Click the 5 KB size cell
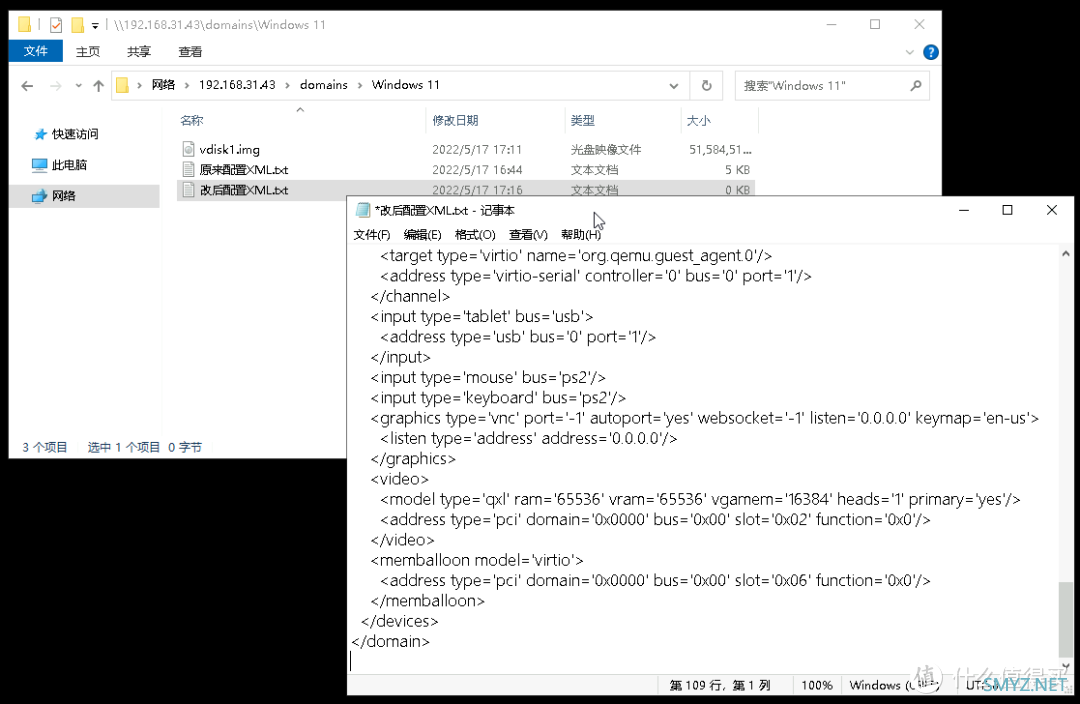Viewport: 1080px width, 704px height. pos(737,169)
